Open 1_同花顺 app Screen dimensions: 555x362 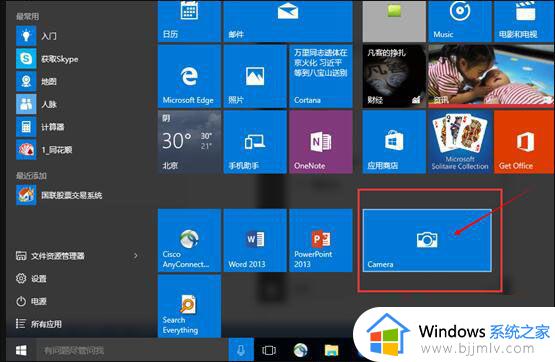[44, 149]
